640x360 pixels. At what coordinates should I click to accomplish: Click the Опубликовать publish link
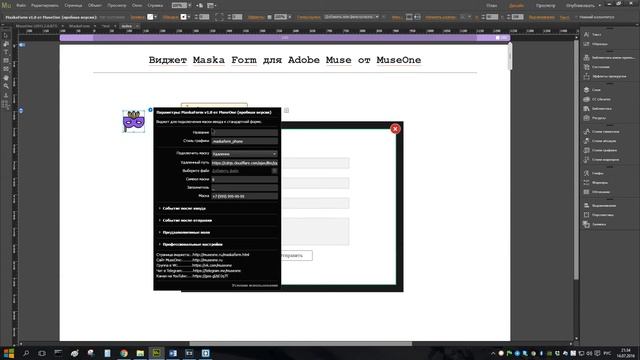[581, 5]
